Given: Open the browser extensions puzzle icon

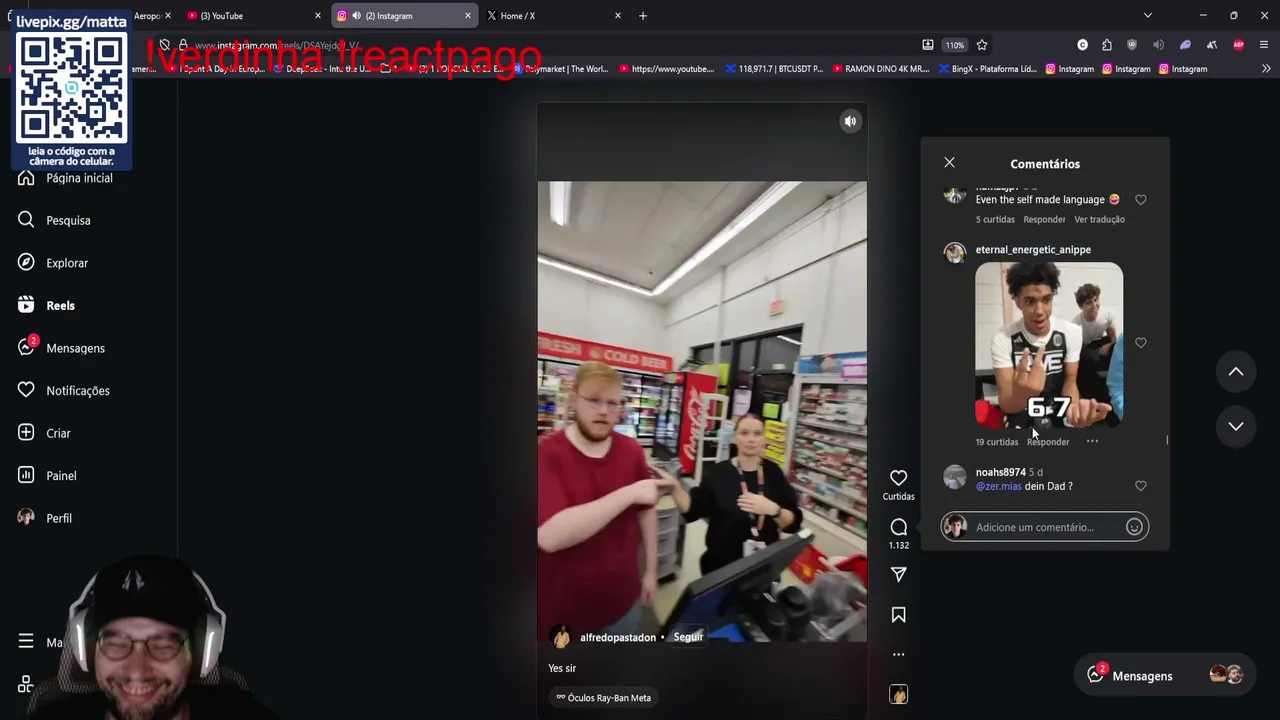Looking at the screenshot, I should 1107,45.
